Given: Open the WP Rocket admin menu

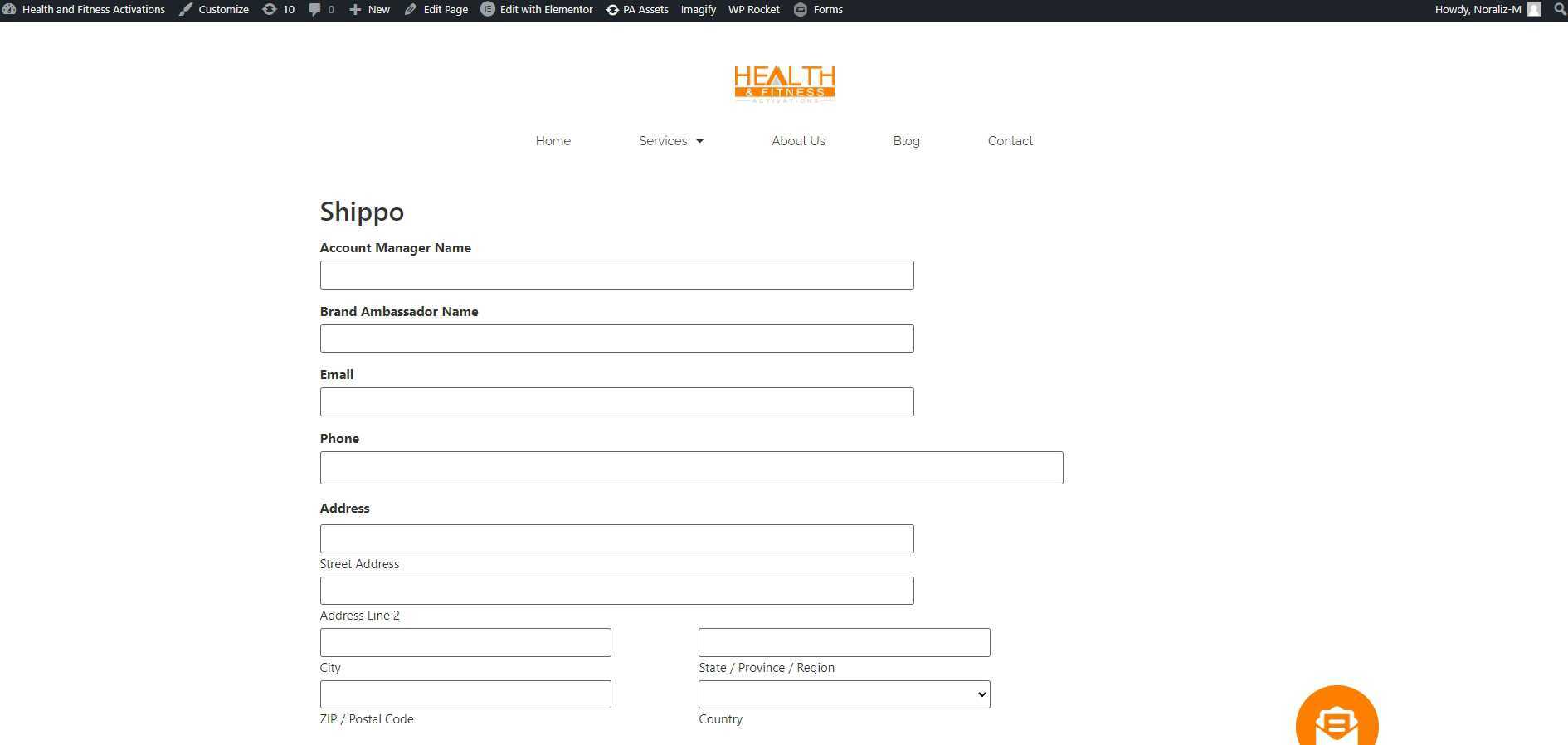Looking at the screenshot, I should 754,10.
